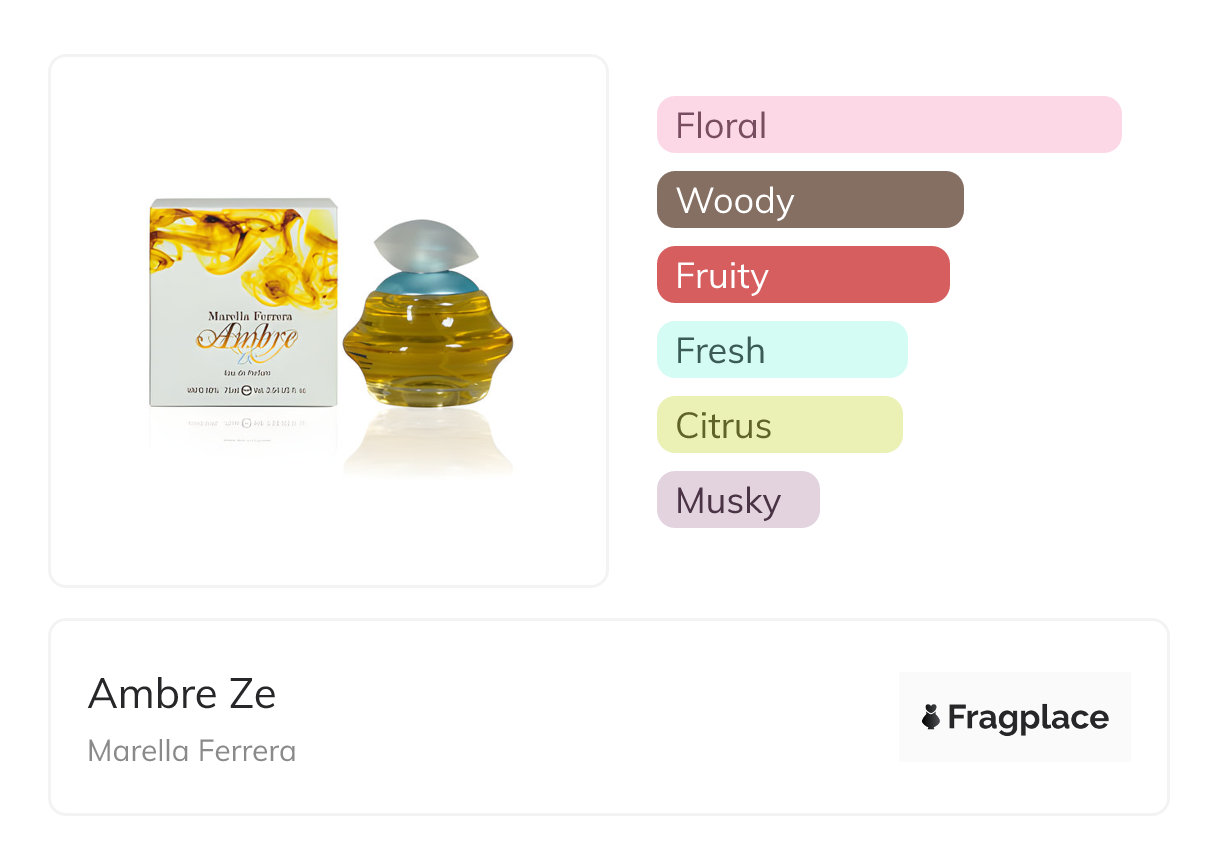Select the red Fruity accord bar
Viewport: 1218px width, 864px height.
[802, 275]
